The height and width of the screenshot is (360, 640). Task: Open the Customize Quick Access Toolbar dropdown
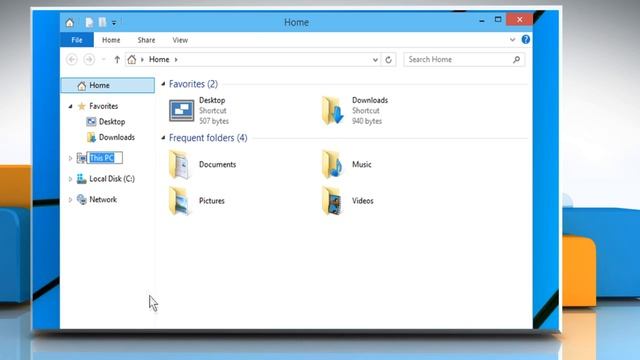tap(114, 23)
